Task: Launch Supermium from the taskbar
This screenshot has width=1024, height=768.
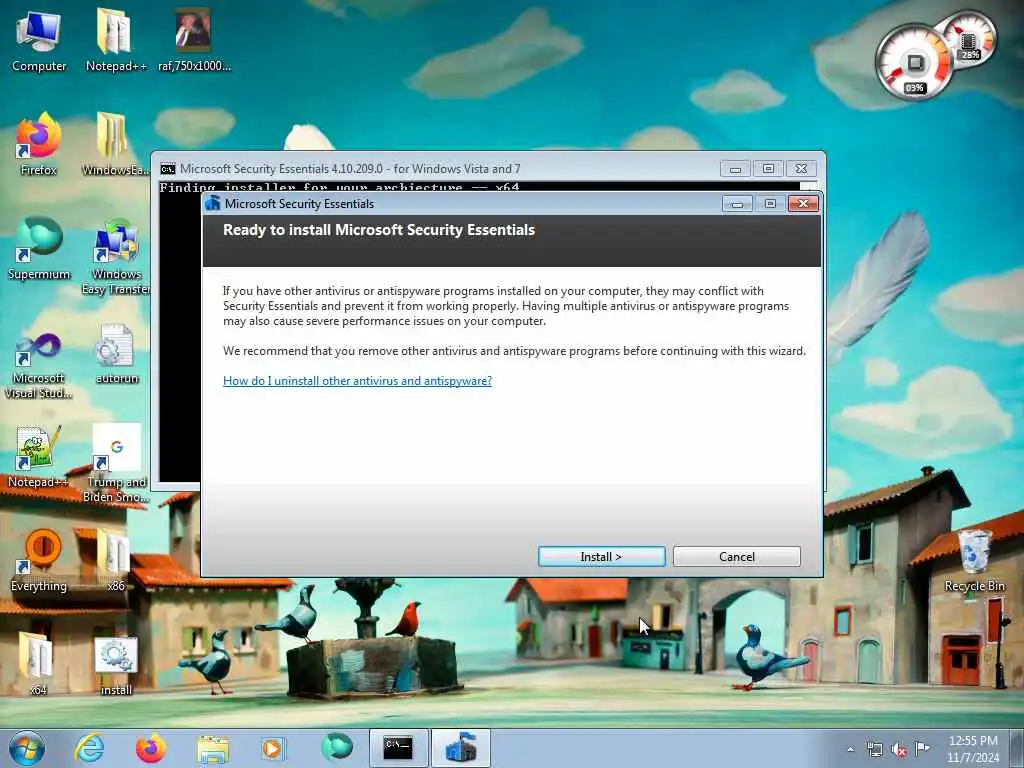Action: [x=336, y=748]
